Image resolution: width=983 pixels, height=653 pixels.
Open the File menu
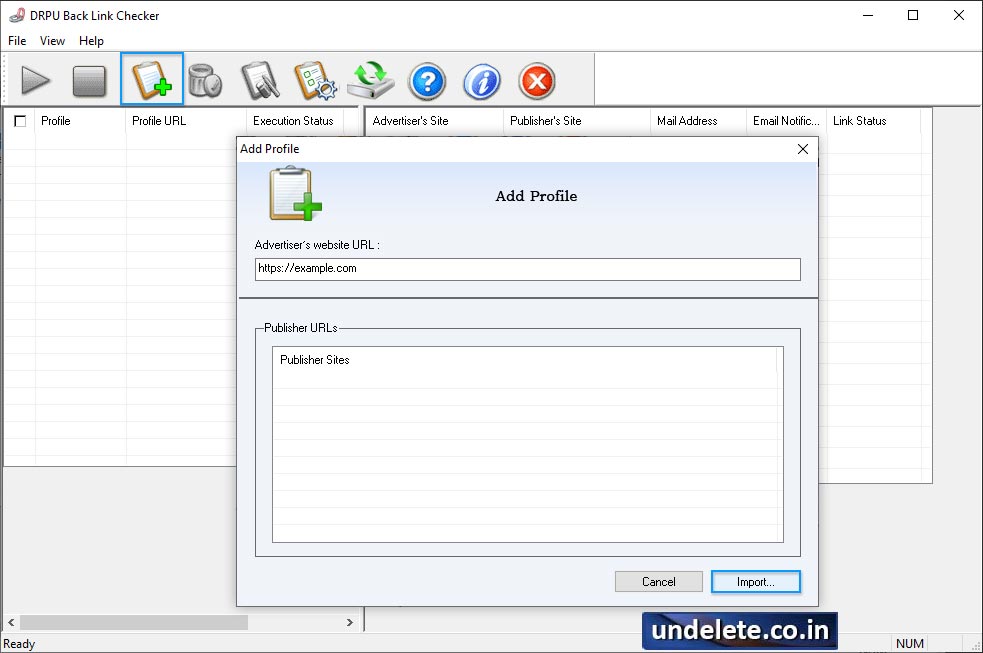[x=16, y=41]
